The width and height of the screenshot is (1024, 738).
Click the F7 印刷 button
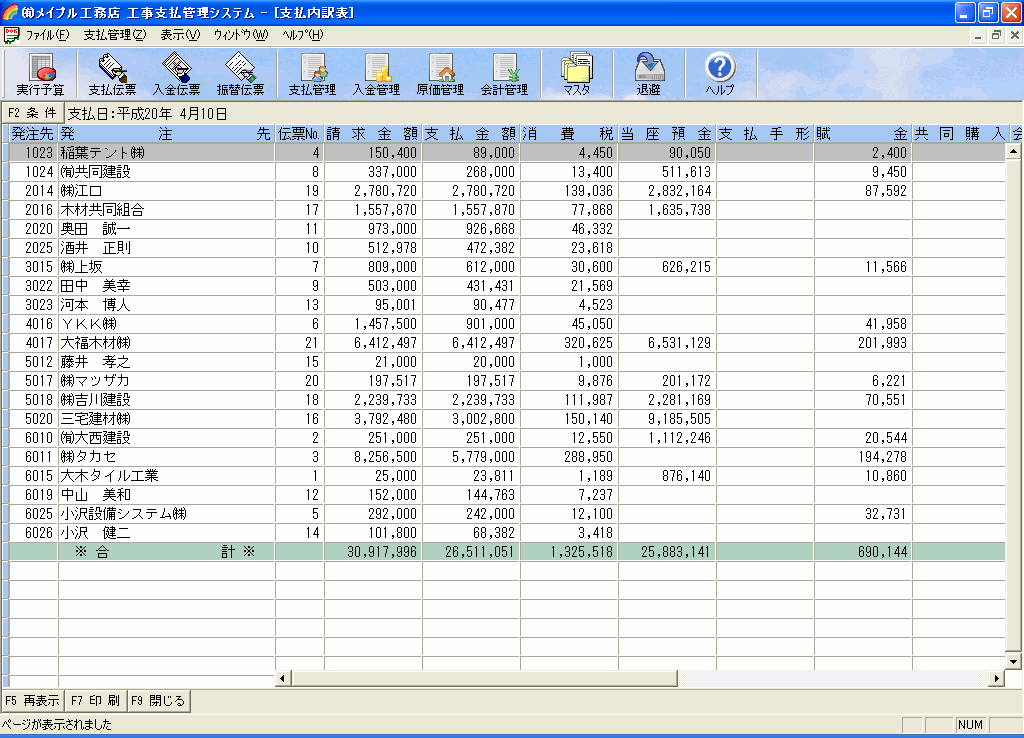pyautogui.click(x=95, y=701)
